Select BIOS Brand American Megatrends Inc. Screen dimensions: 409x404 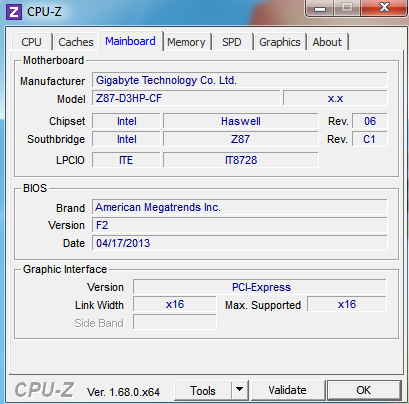point(240,207)
